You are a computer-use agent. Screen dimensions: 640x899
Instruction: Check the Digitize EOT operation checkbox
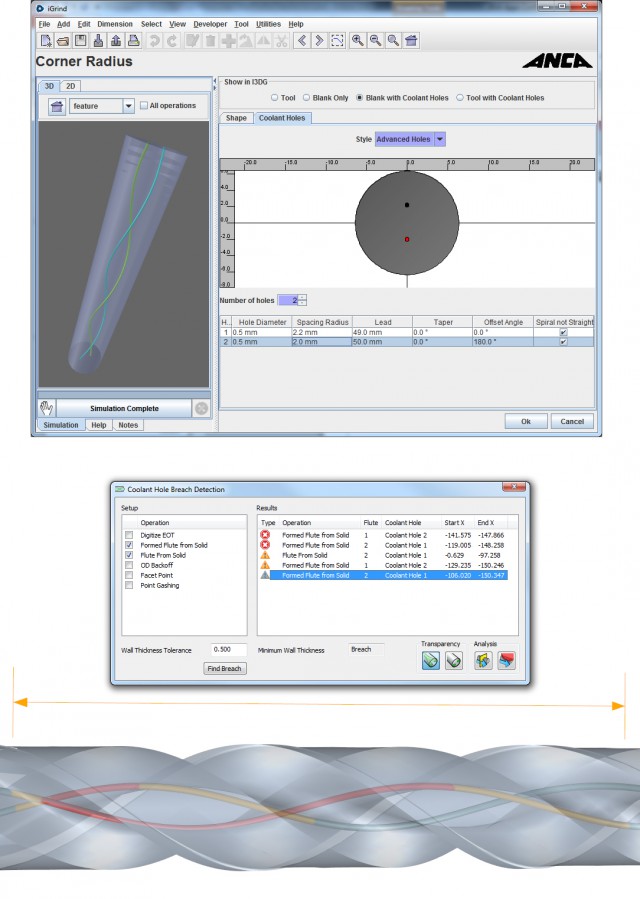coord(129,535)
